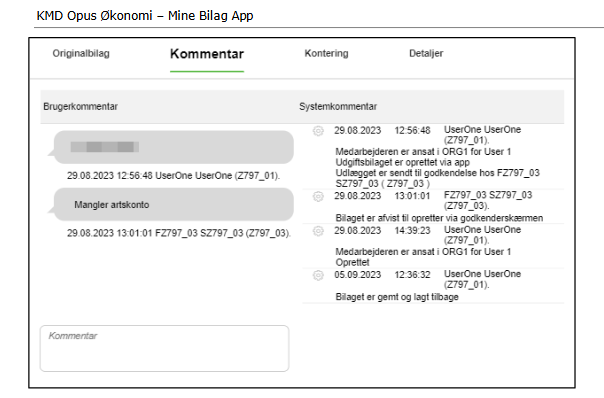Select 'Bilaget er afvist til opretter' entry
Image resolution: width=604 pixels, height=398 pixels.
(x=439, y=218)
